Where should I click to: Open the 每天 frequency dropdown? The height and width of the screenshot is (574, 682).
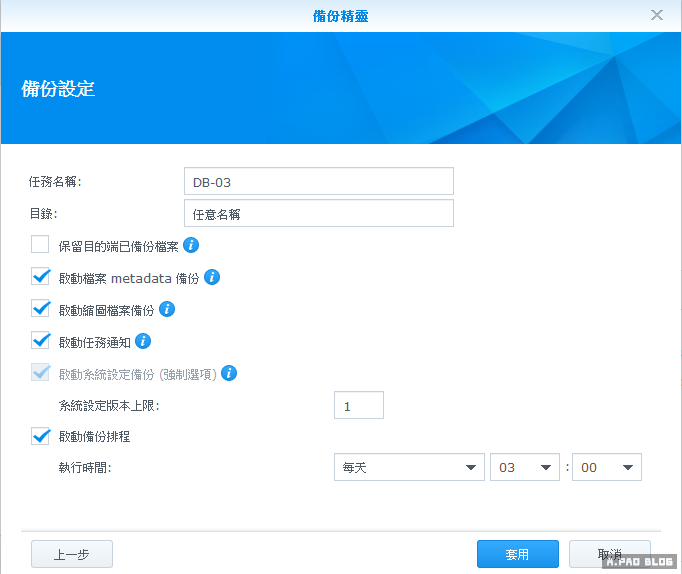point(408,468)
